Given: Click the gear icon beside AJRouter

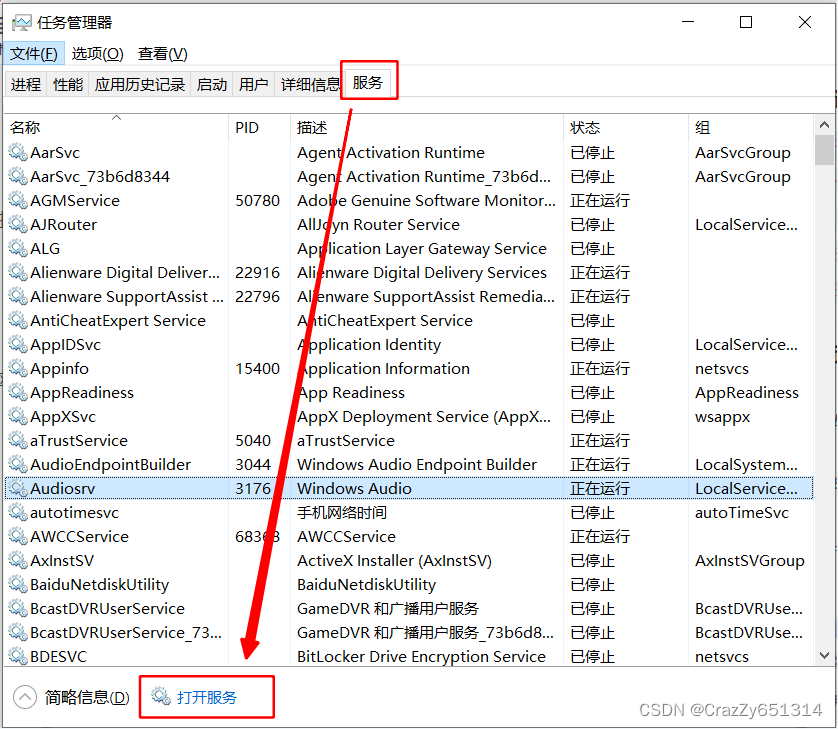Looking at the screenshot, I should tap(18, 224).
